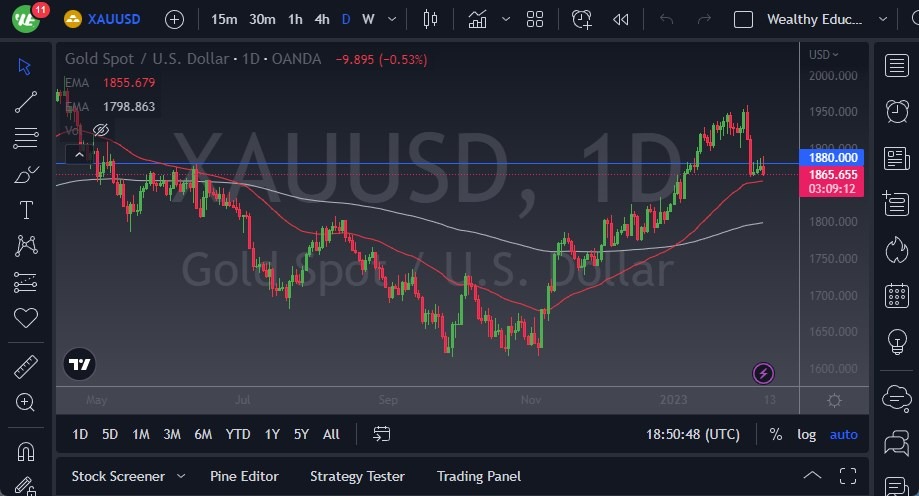
Task: Switch to the 30m timeframe
Action: tap(262, 19)
